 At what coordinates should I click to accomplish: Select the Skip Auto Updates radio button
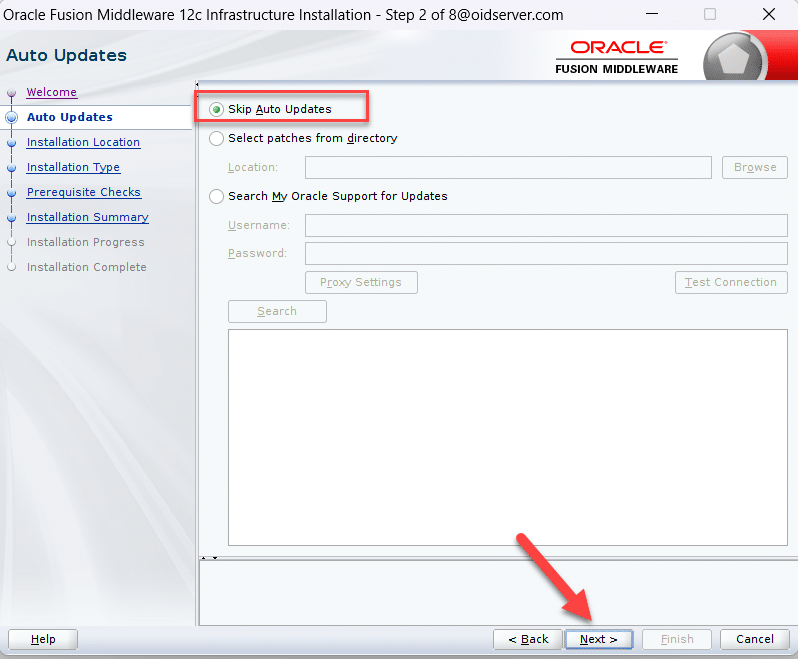tap(217, 109)
